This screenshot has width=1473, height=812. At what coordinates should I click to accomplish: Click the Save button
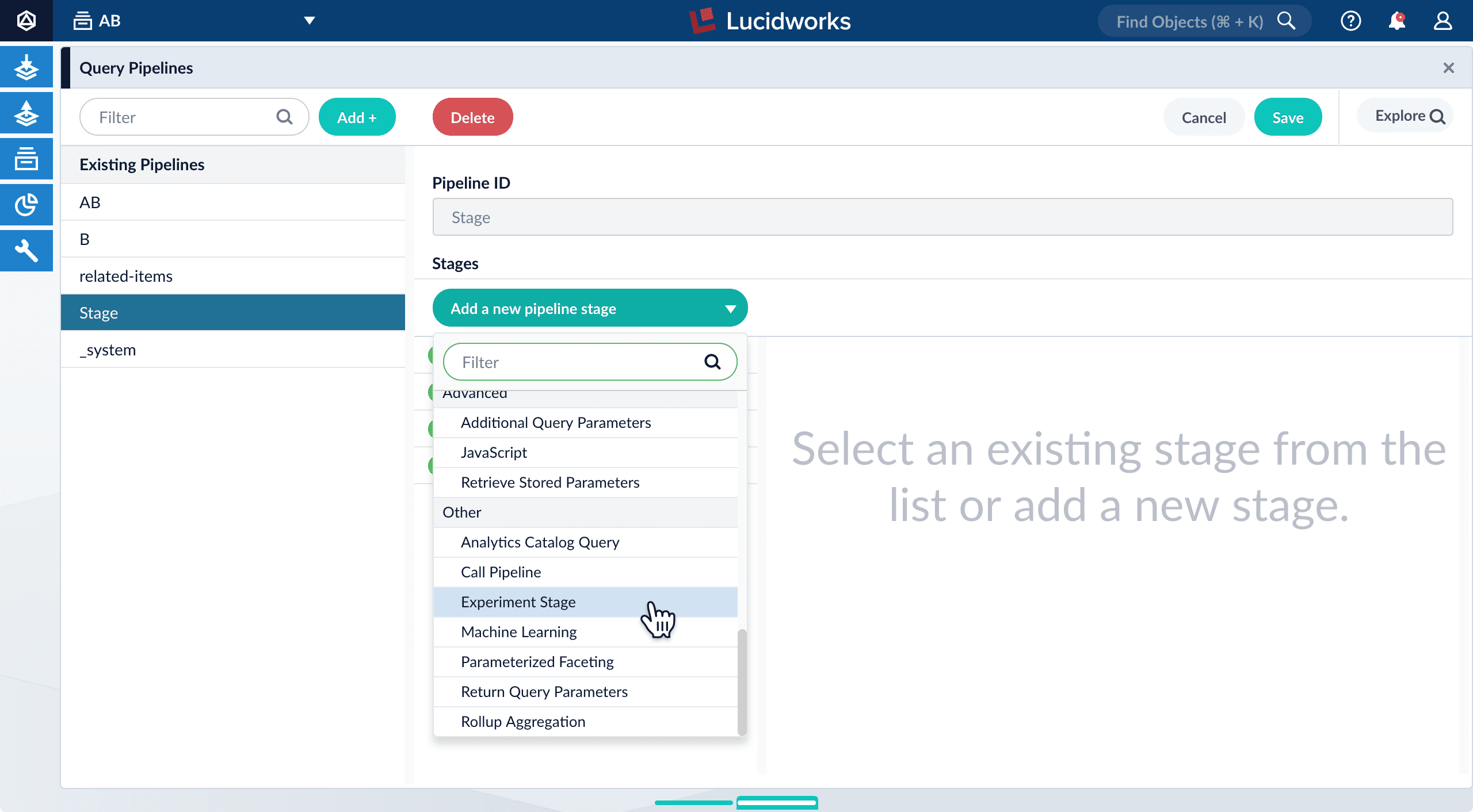pos(1289,117)
